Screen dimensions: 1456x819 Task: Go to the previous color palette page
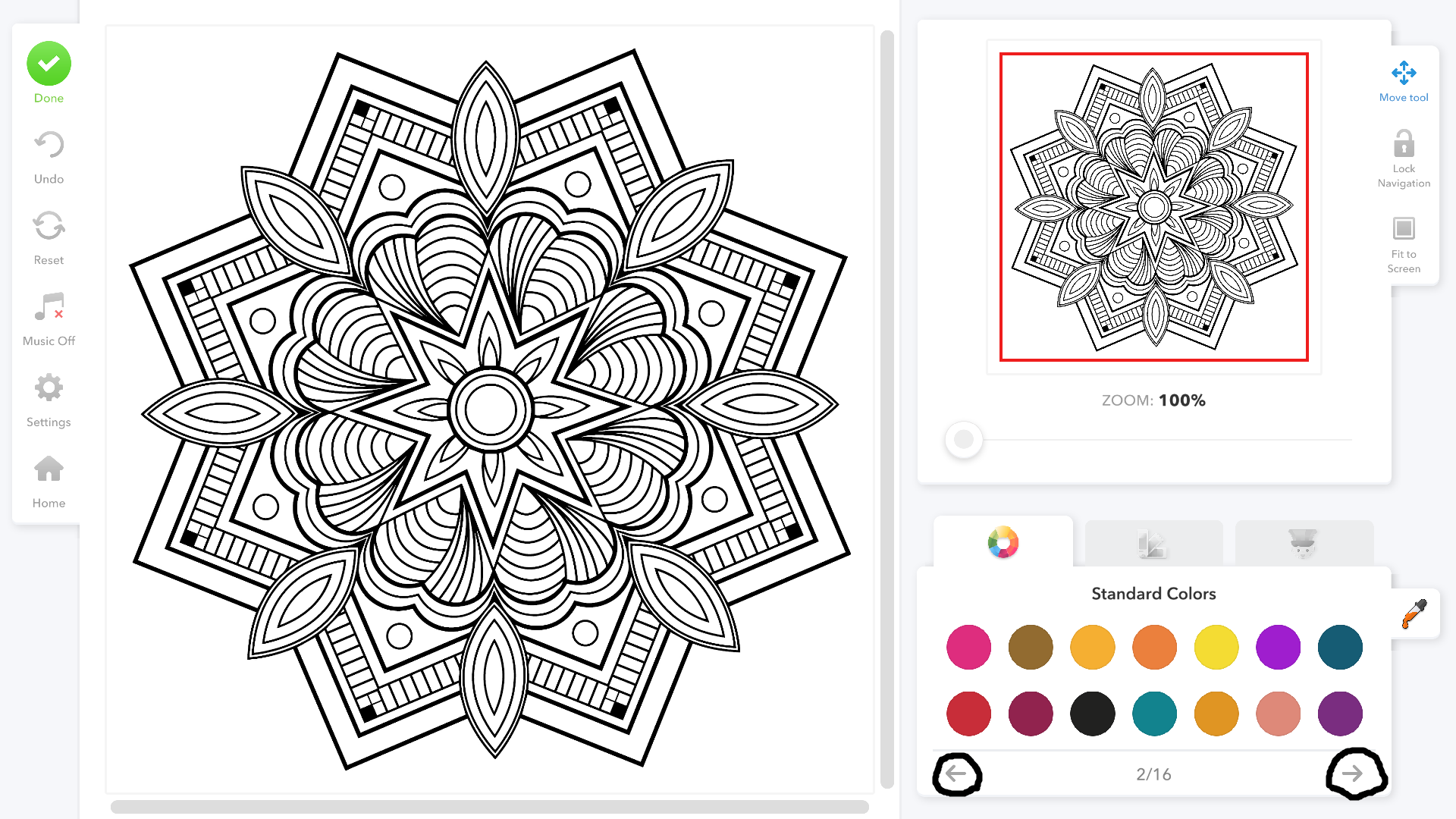[956, 773]
